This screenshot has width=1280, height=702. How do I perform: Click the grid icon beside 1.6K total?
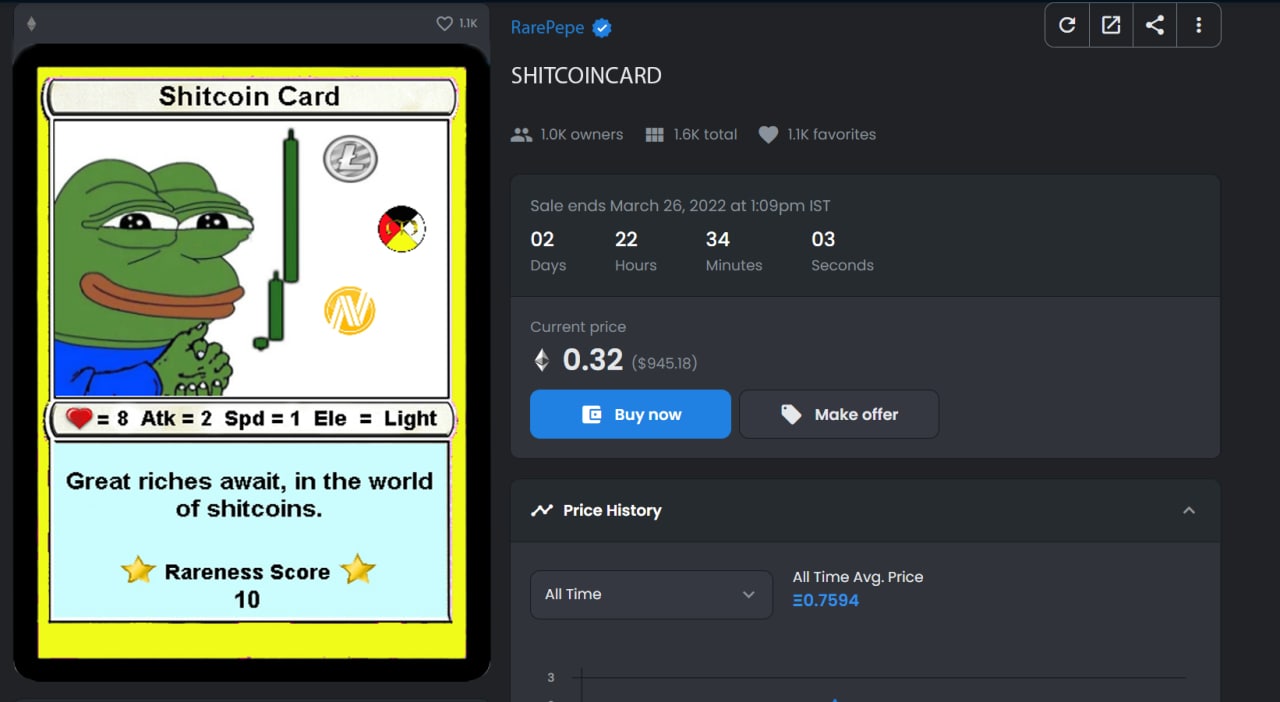655,135
